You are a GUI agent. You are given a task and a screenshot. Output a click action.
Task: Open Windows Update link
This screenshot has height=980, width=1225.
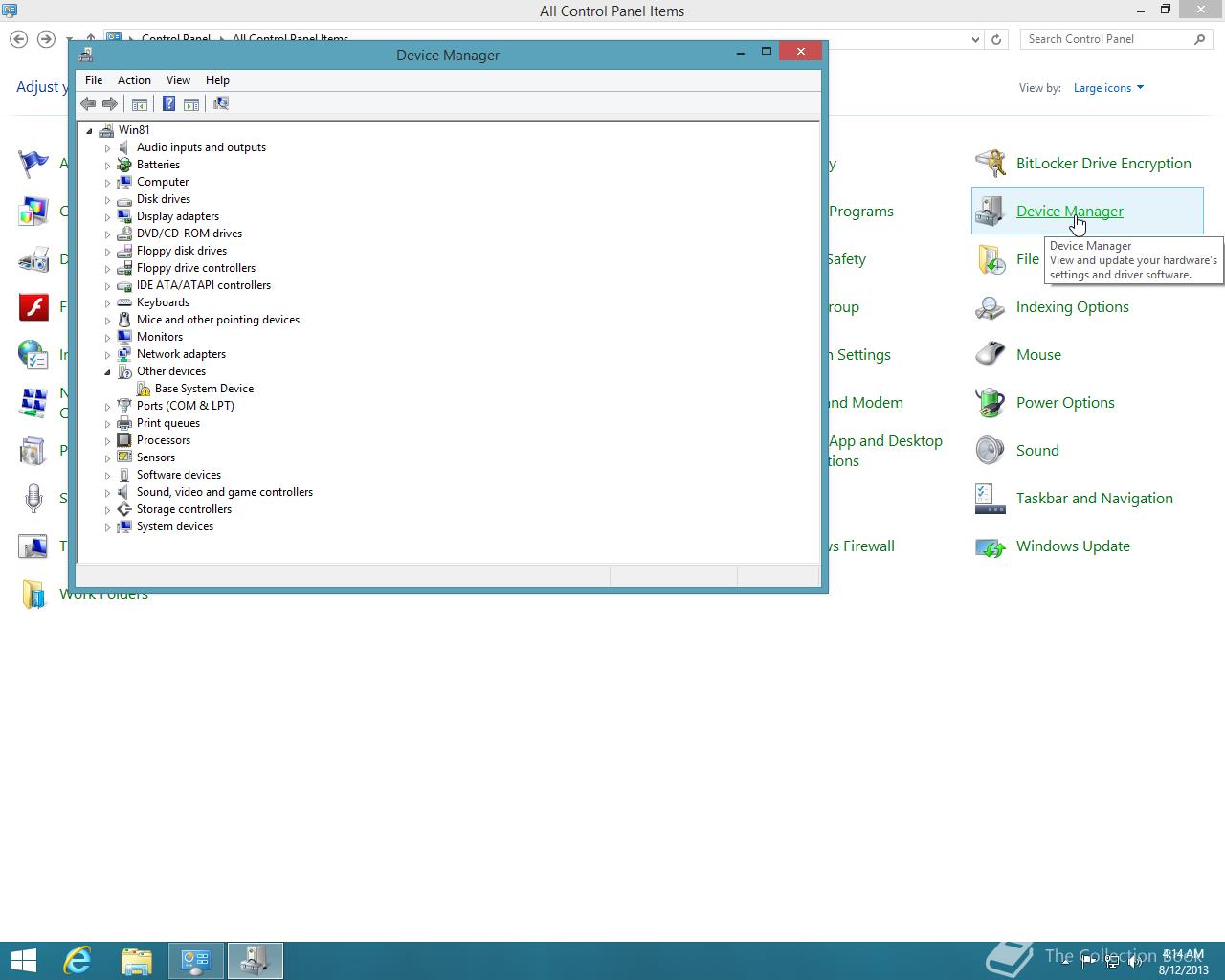(x=1073, y=546)
